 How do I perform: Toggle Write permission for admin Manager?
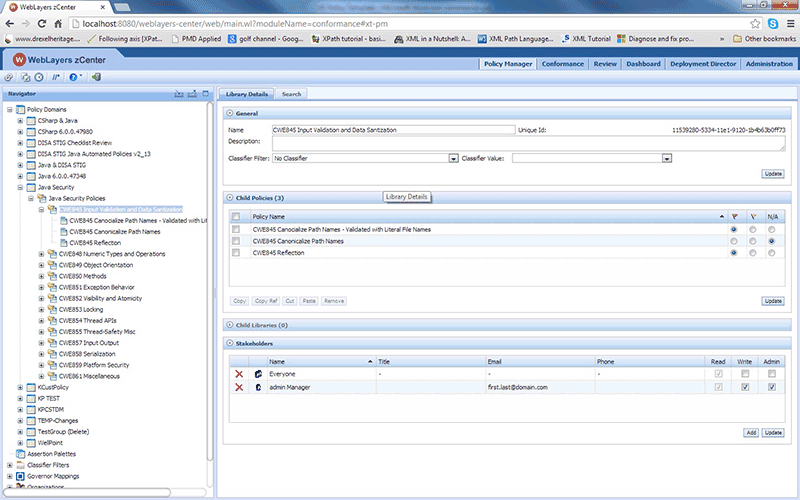[x=745, y=387]
